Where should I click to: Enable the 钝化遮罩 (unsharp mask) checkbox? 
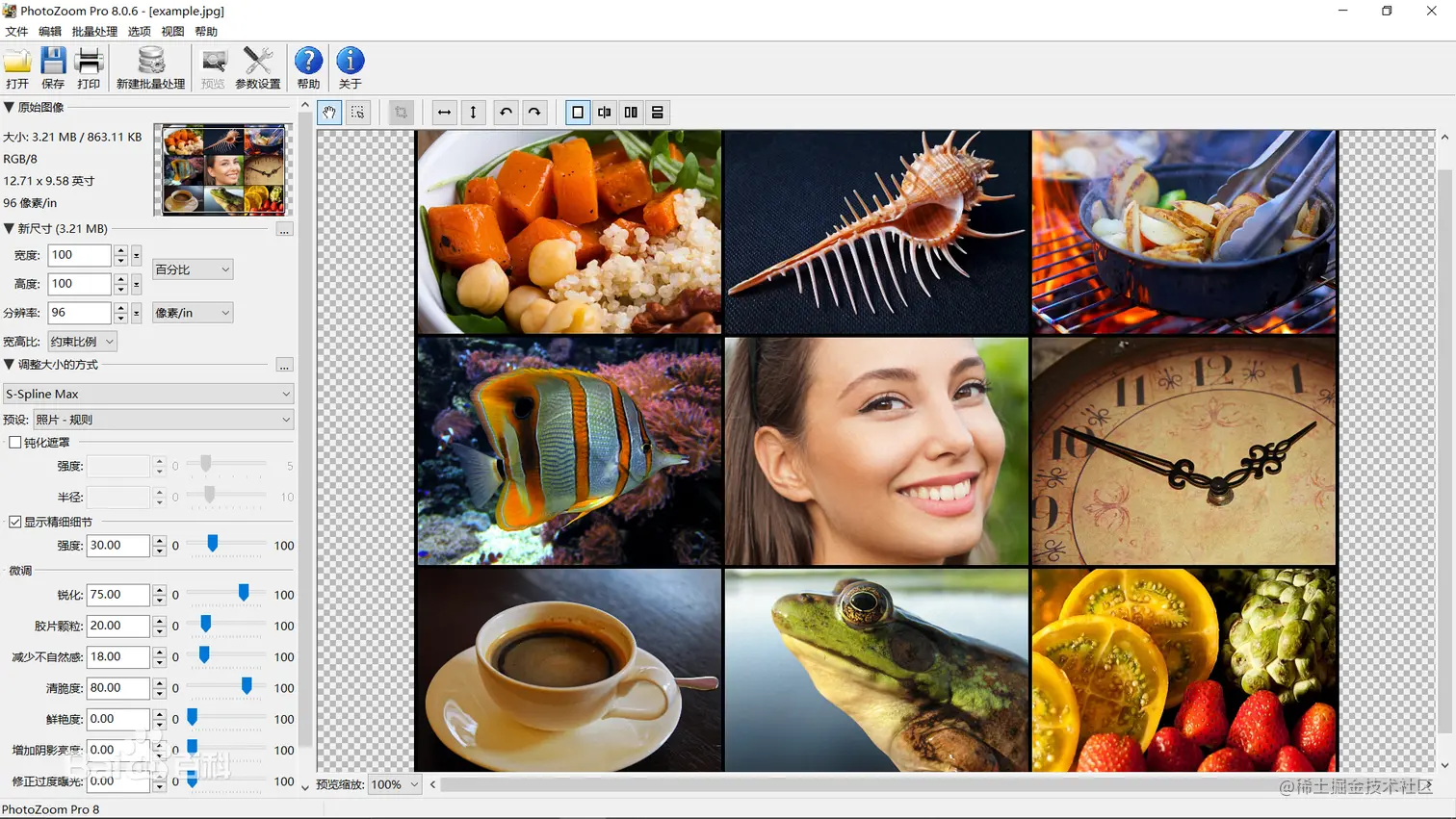click(x=15, y=443)
